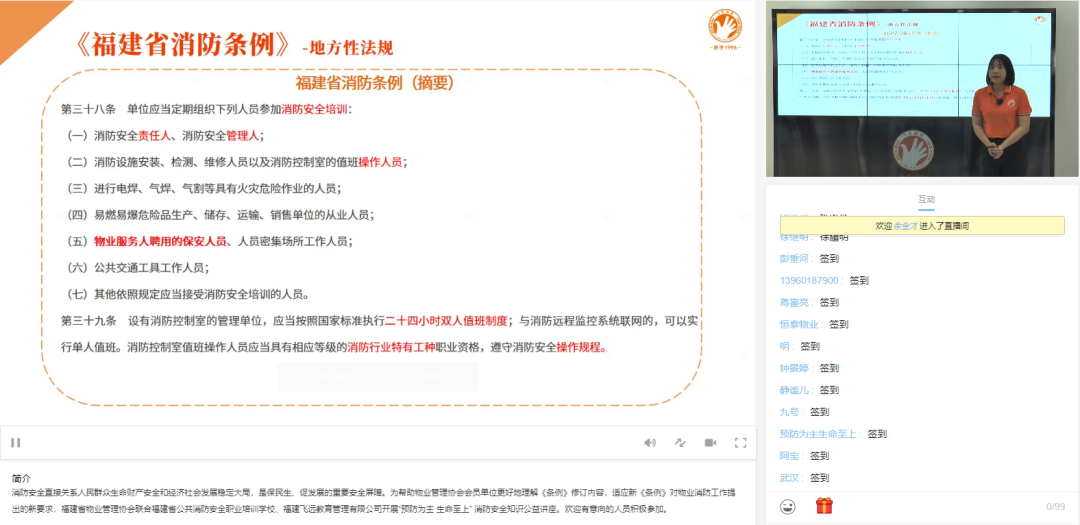1080x525 pixels.
Task: Open the emoji picker in chat
Action: point(788,506)
